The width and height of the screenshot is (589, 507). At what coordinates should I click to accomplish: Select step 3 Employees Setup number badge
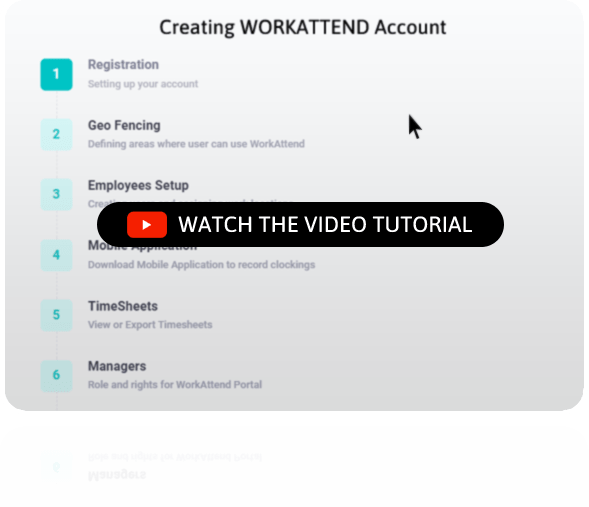tap(56, 195)
